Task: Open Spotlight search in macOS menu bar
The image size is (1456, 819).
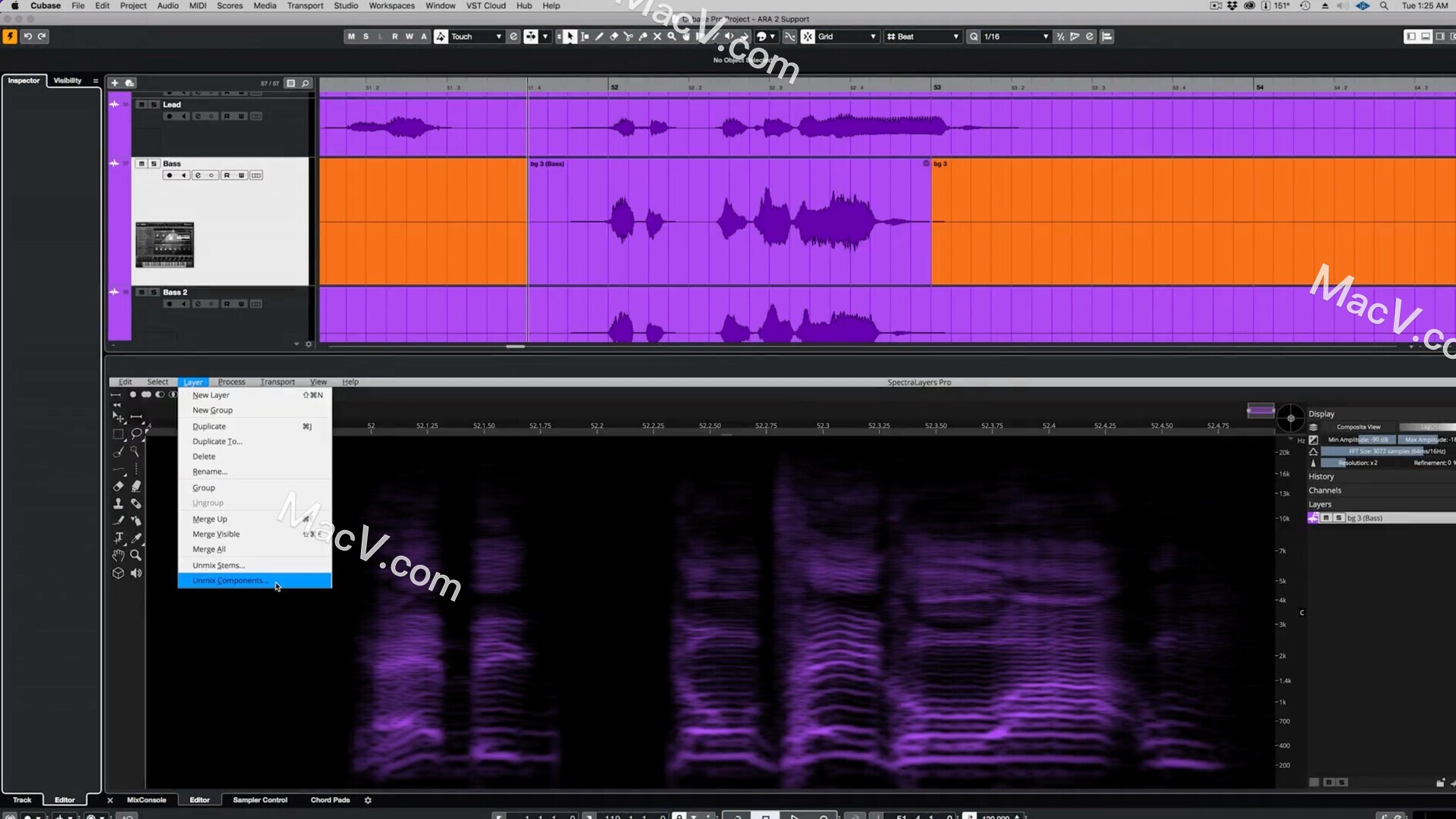Action: coord(1384,6)
